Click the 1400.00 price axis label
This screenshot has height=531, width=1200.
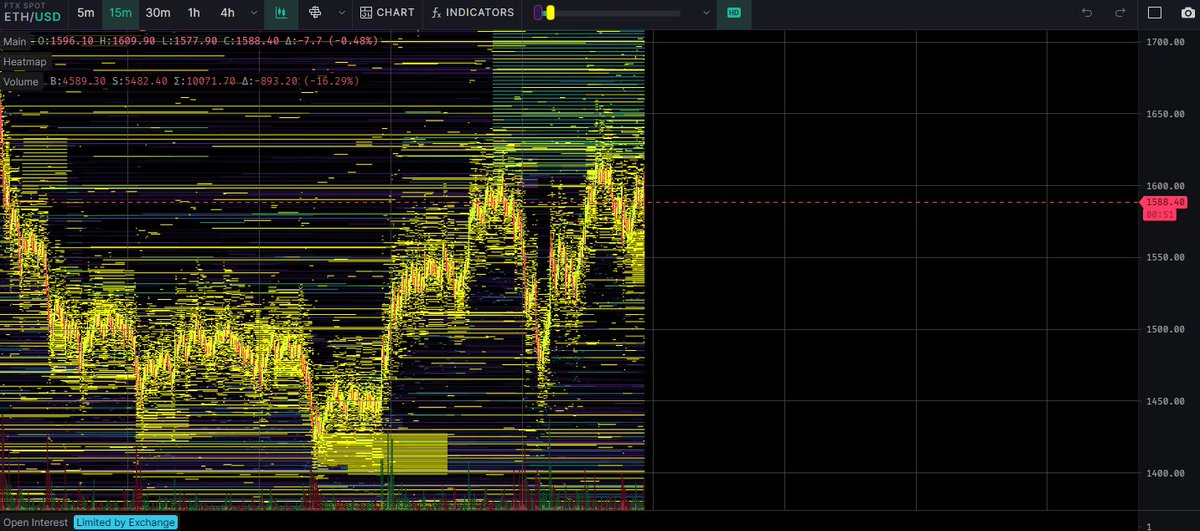pos(1164,473)
